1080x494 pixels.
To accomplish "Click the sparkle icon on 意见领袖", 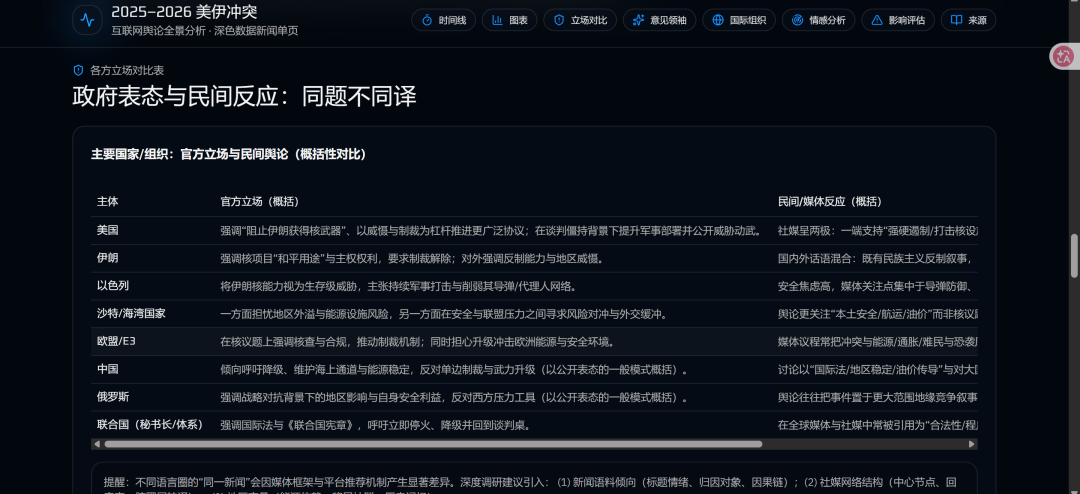I will click(x=638, y=20).
